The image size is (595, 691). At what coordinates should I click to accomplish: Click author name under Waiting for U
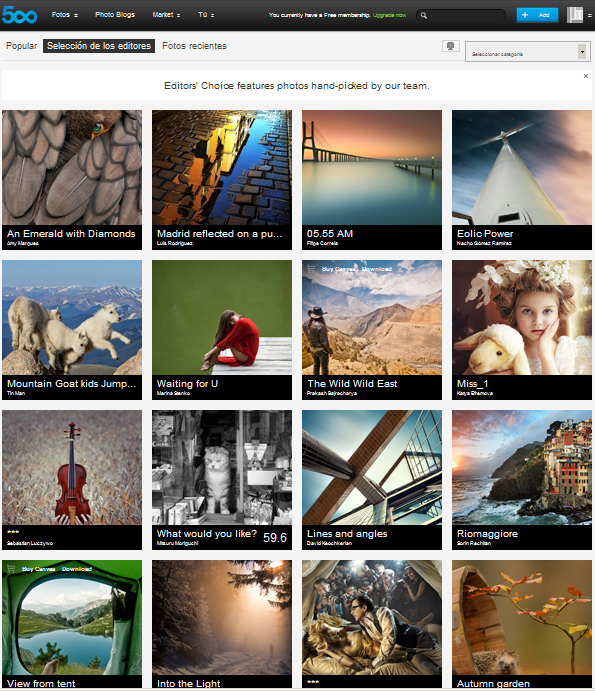[x=173, y=393]
